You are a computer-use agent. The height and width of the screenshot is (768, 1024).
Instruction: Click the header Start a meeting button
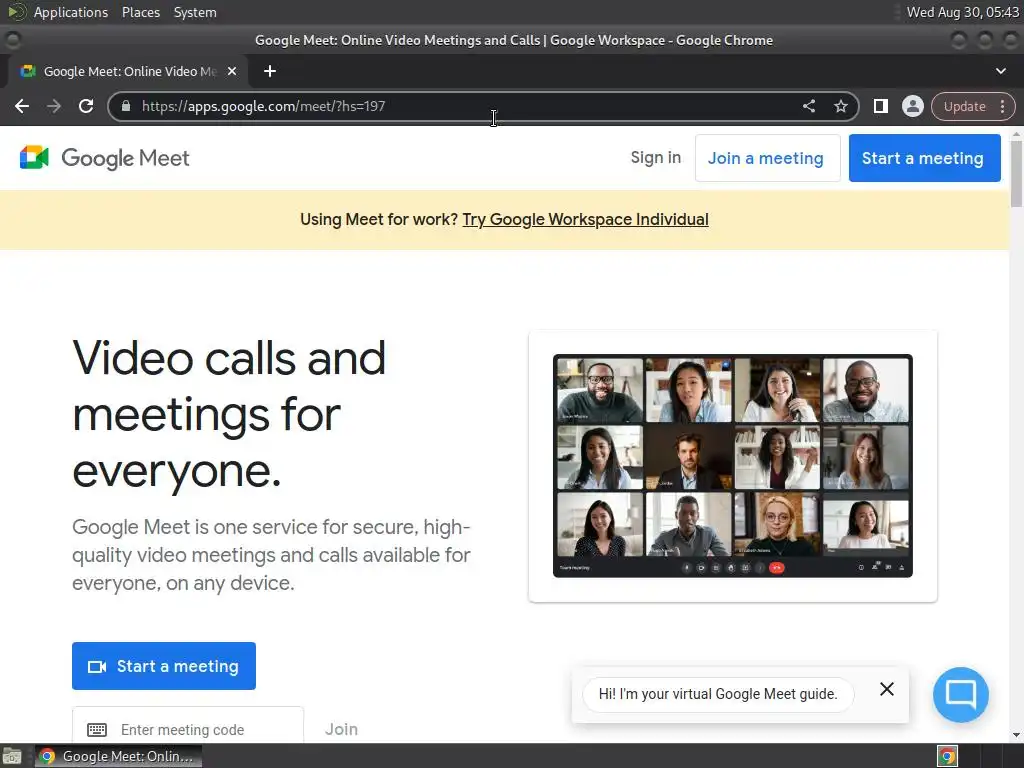click(x=924, y=158)
